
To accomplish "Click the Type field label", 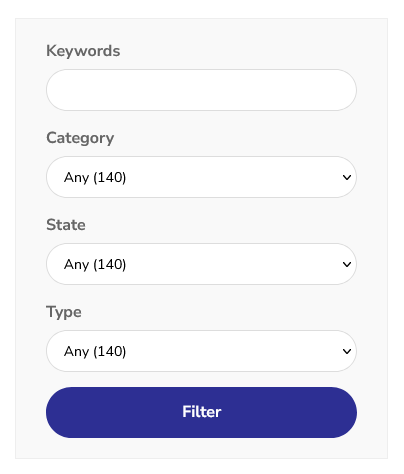I will pyautogui.click(x=64, y=312).
